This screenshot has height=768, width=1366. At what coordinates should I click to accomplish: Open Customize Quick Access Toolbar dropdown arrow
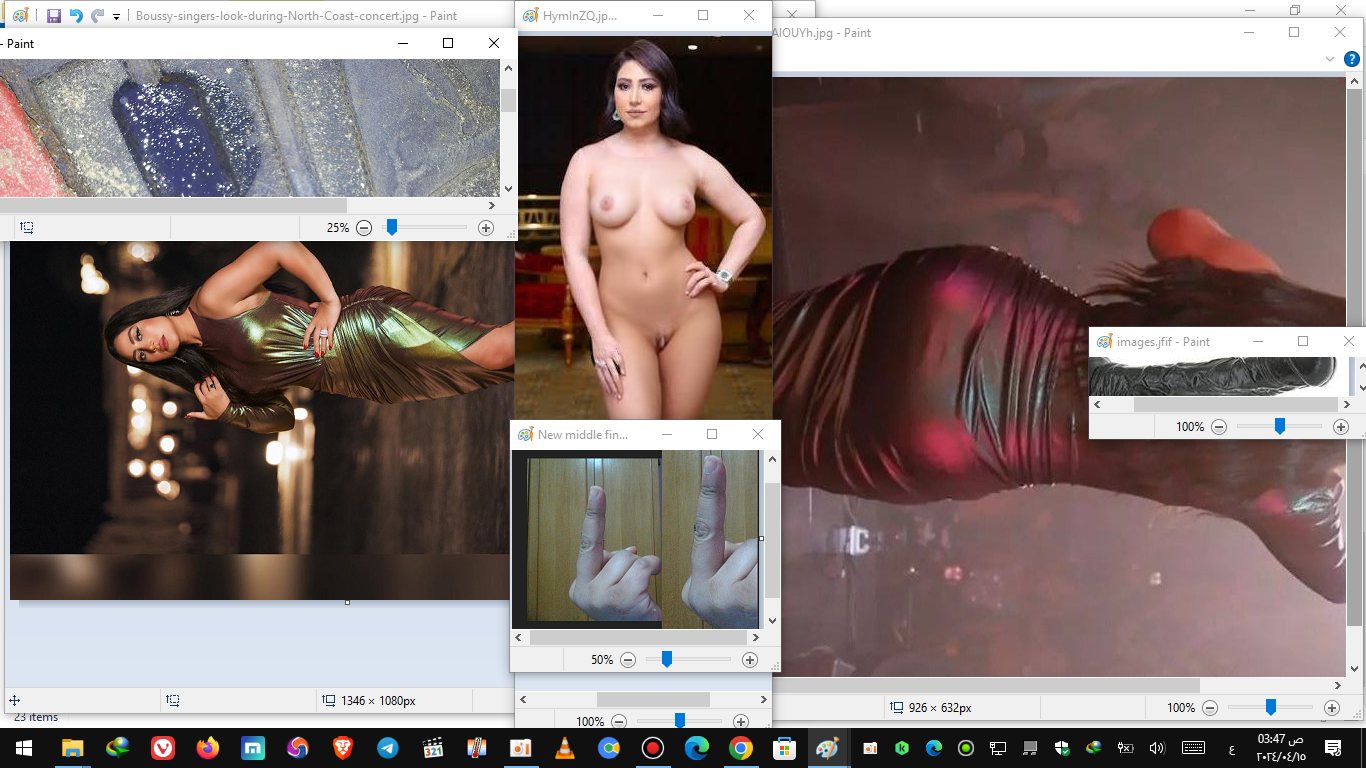point(117,17)
